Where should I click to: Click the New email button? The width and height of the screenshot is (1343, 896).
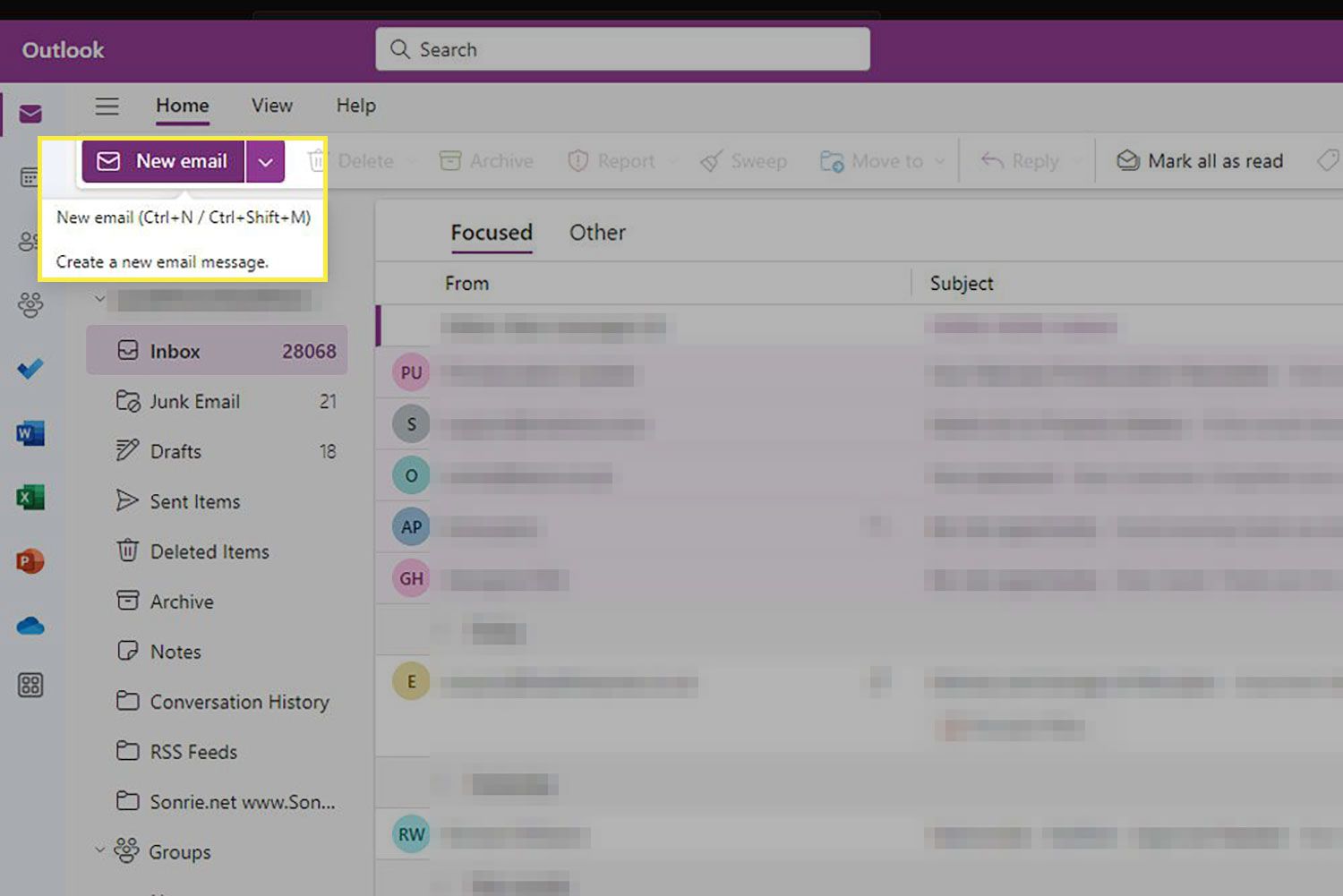click(x=164, y=162)
